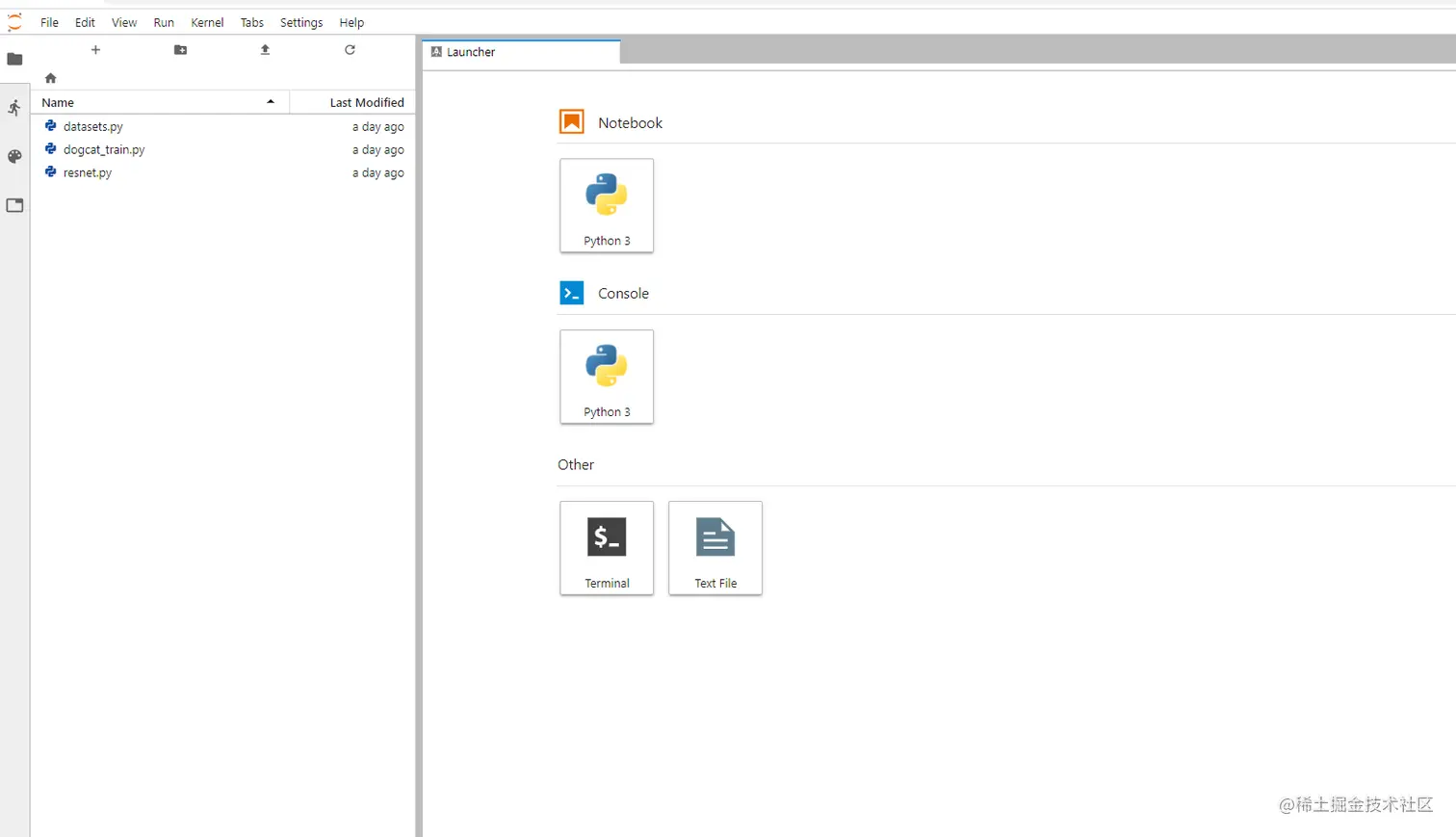Image resolution: width=1456 pixels, height=837 pixels.
Task: Select the Launcher tab
Action: click(x=521, y=52)
